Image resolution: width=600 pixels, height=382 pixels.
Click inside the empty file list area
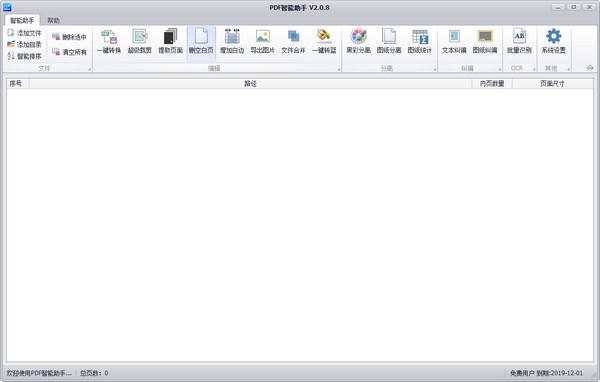300,225
